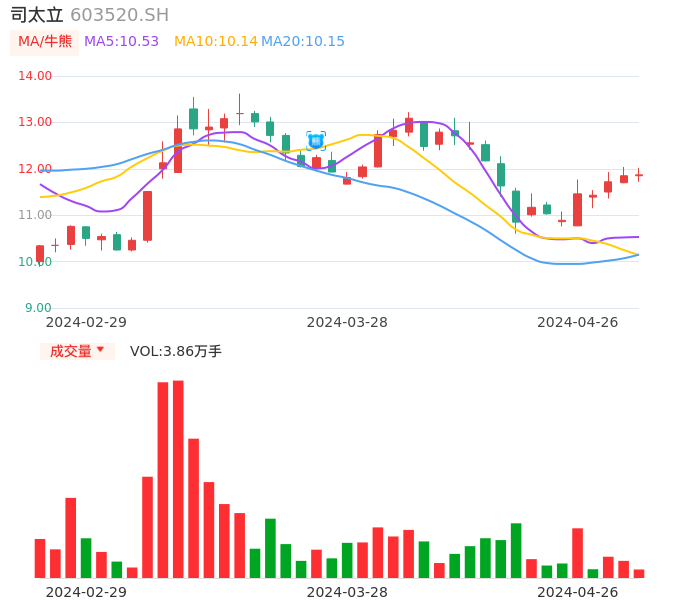The width and height of the screenshot is (686, 606).
Task: Click the 2024-02-29 date label under candlestick chart
Action: tap(86, 322)
